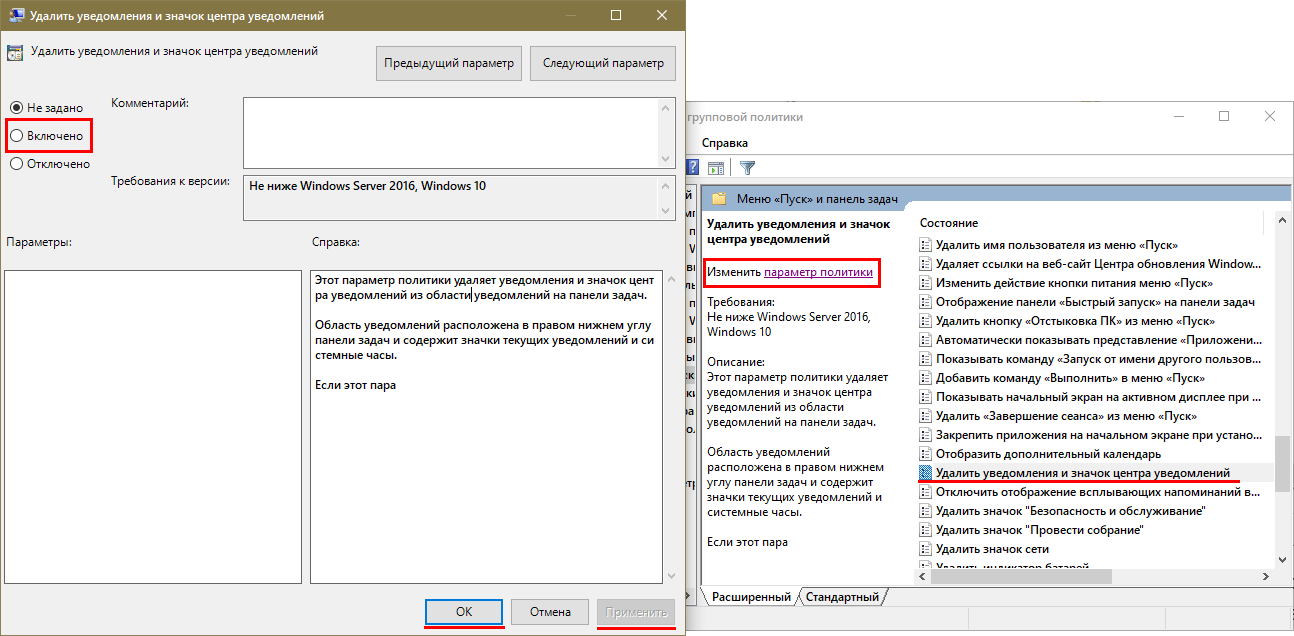Select icon of «Удалить Завершение сеанса»
Image resolution: width=1294 pixels, height=636 pixels.
[925, 416]
